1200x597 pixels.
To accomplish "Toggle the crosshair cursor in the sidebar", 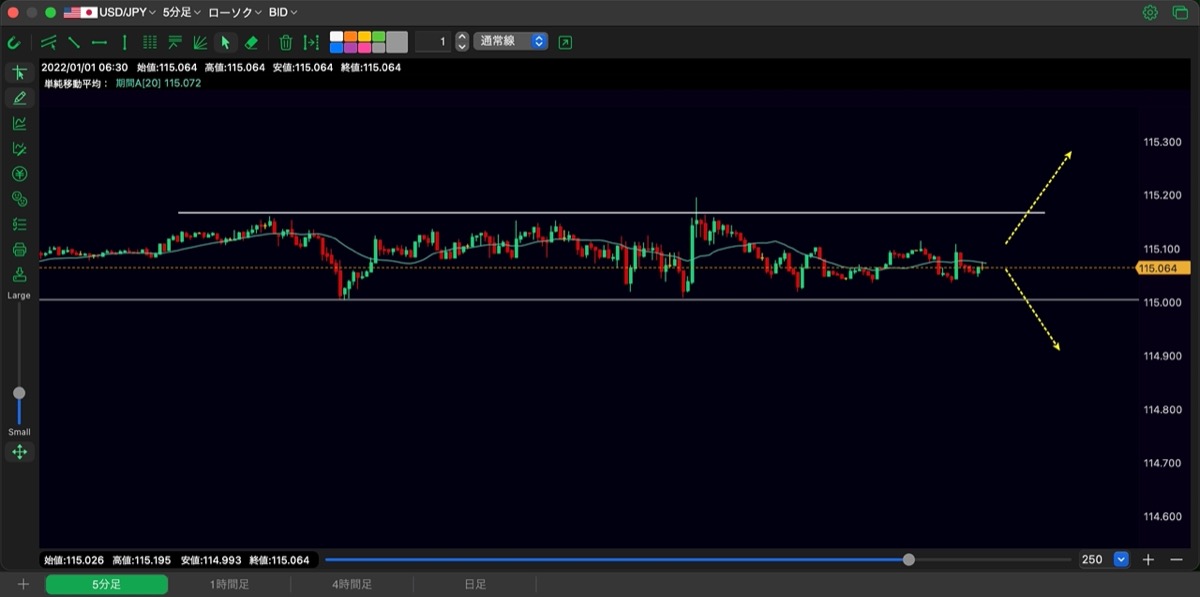I will click(19, 73).
